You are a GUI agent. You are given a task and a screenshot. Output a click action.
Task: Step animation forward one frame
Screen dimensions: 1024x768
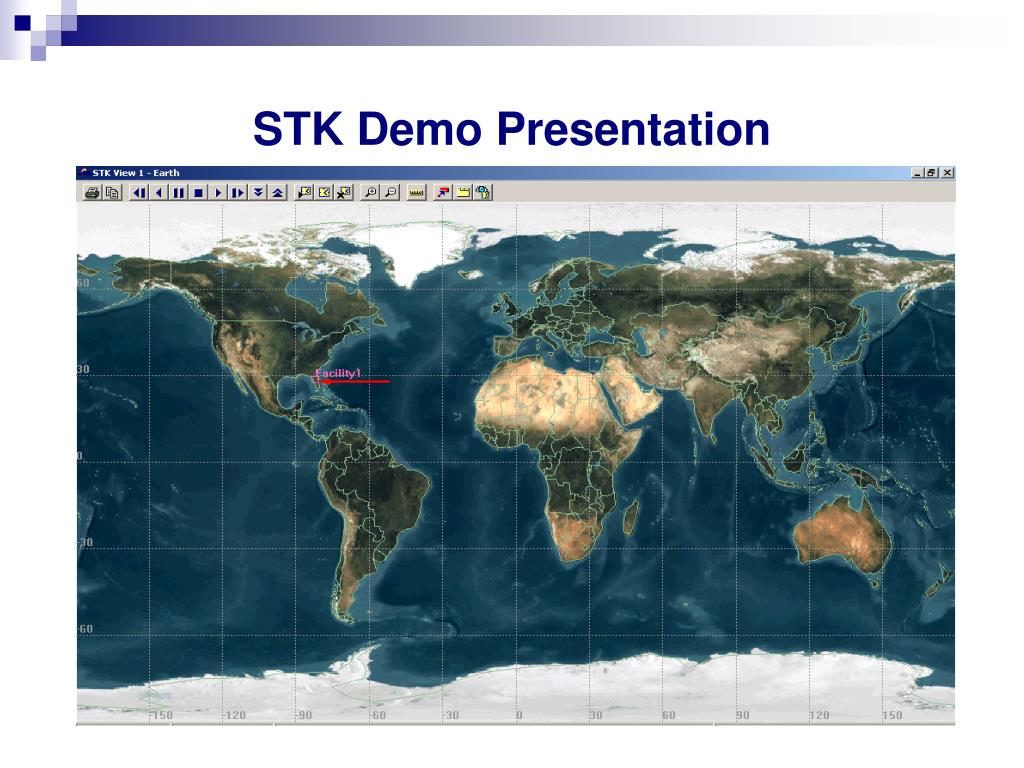coord(238,193)
